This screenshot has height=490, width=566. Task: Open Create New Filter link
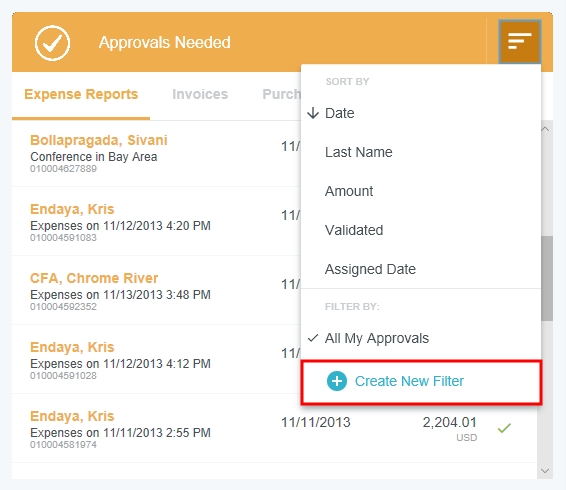point(409,381)
